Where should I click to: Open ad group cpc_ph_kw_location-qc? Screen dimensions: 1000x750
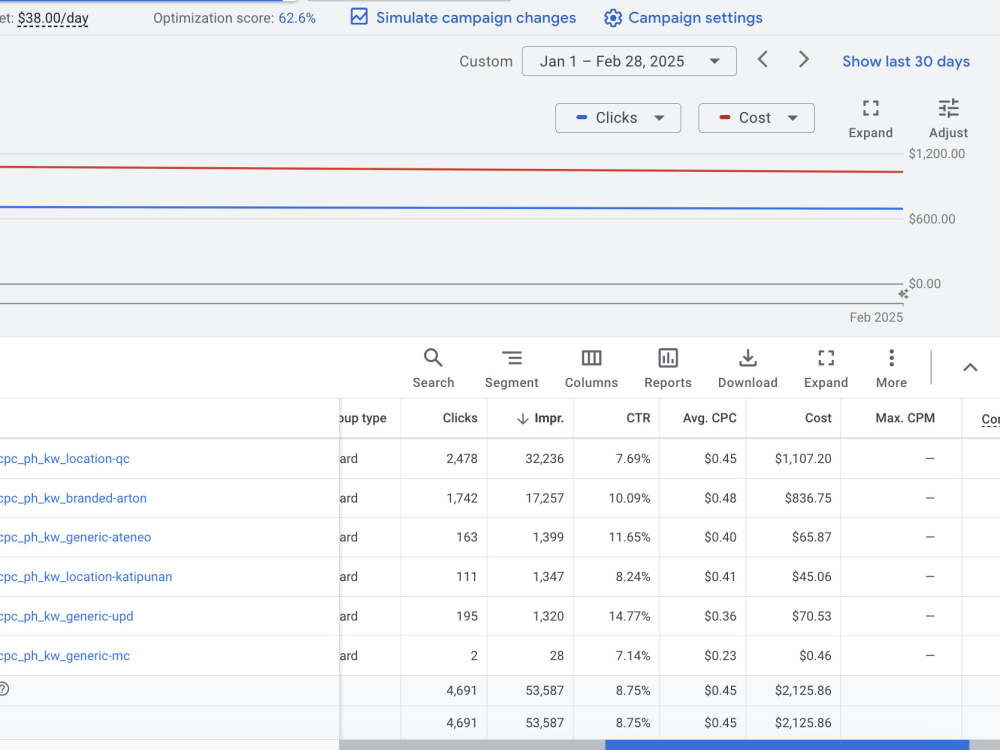pos(64,459)
